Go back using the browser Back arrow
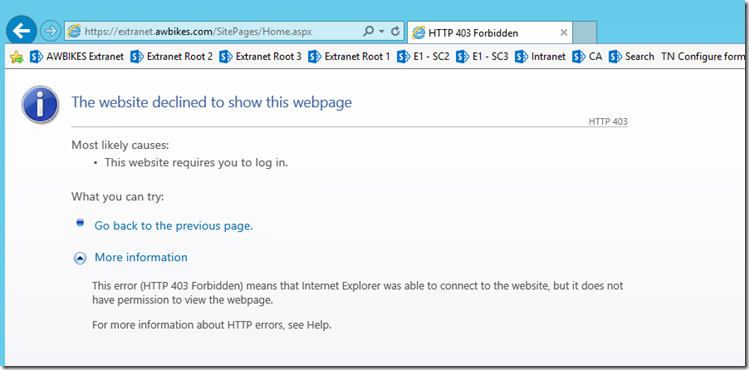 point(21,31)
